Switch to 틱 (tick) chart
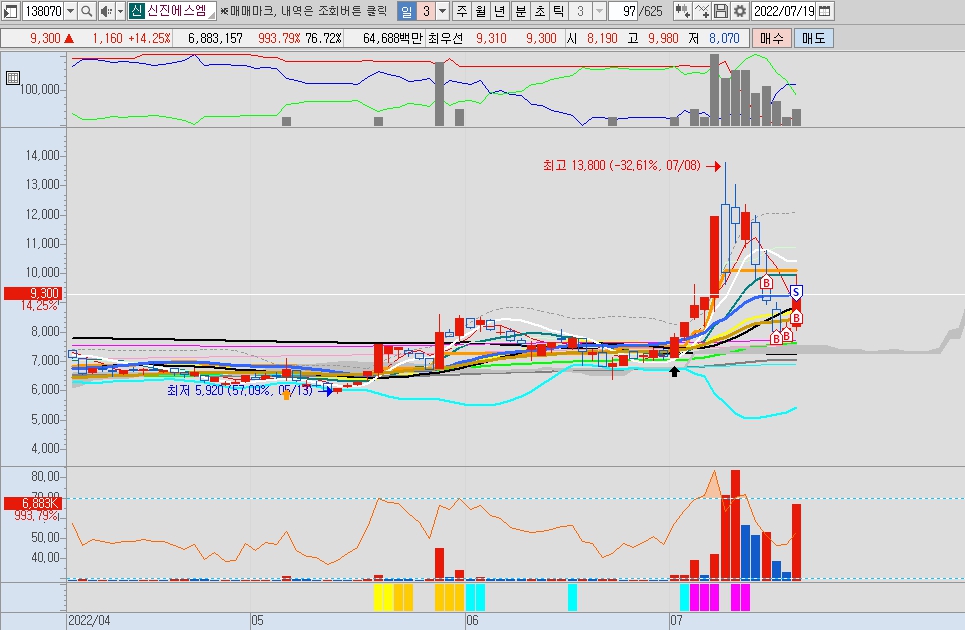Image resolution: width=965 pixels, height=630 pixels. (558, 11)
